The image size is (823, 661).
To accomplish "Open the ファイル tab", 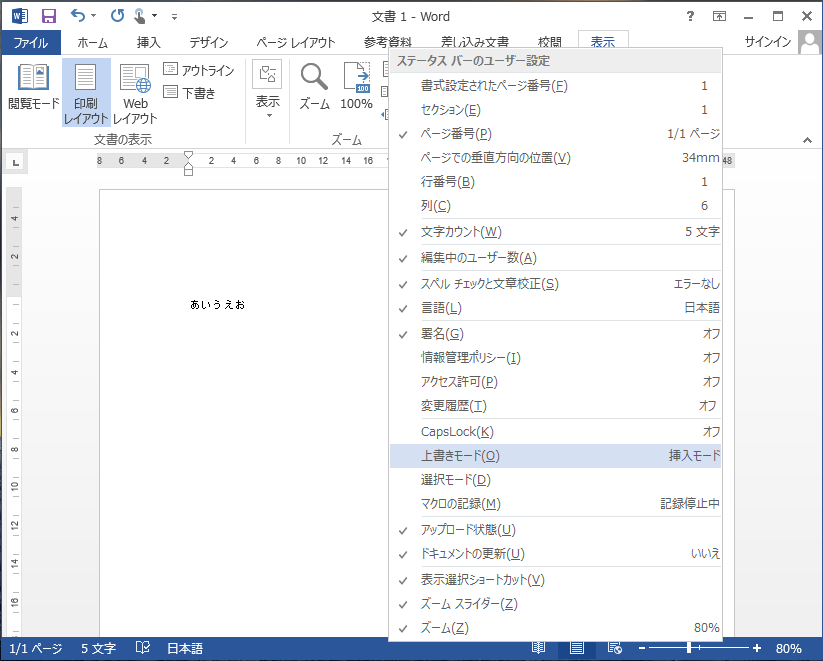I will 30,42.
